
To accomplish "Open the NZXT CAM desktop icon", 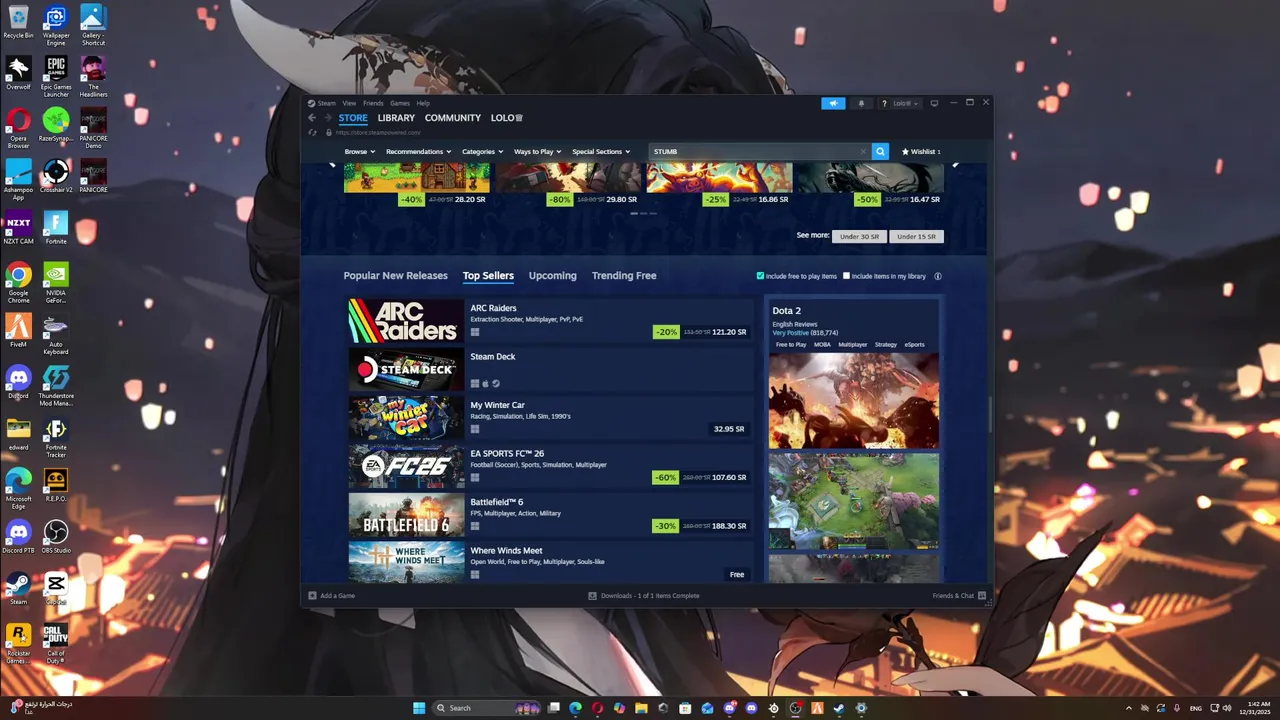I will click(18, 228).
